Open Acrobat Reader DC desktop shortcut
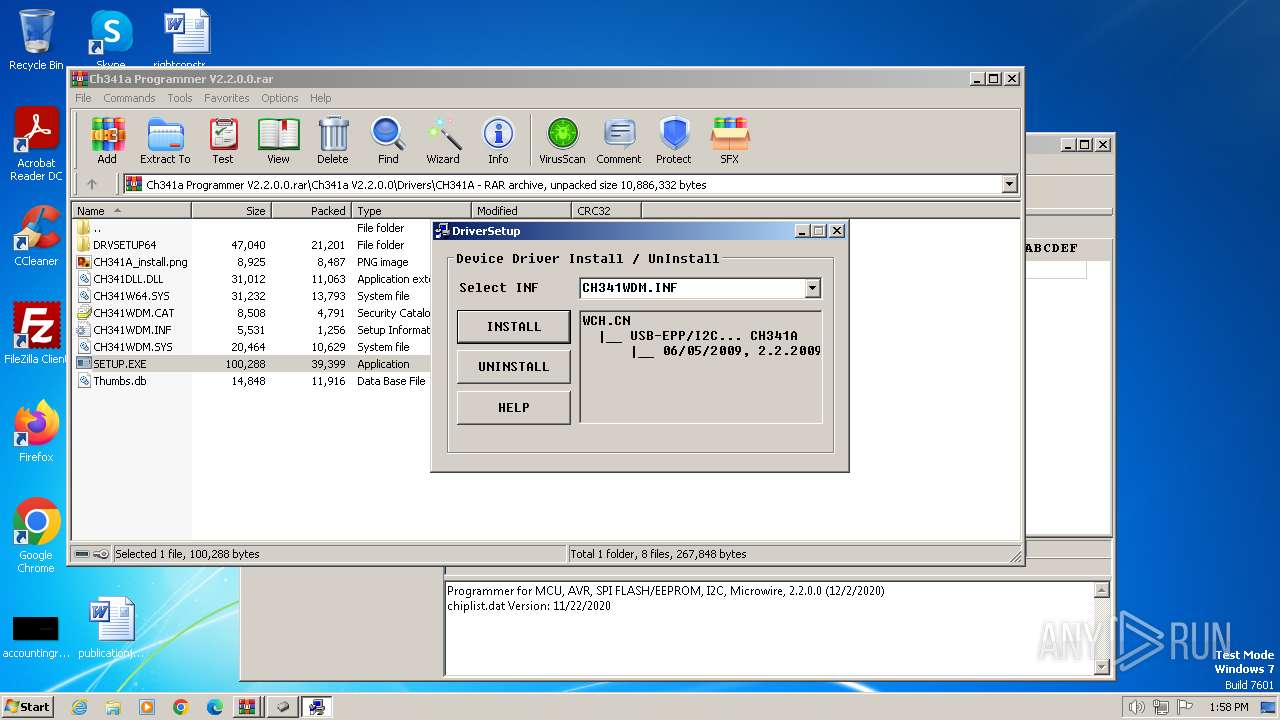The image size is (1280, 720). click(x=36, y=145)
